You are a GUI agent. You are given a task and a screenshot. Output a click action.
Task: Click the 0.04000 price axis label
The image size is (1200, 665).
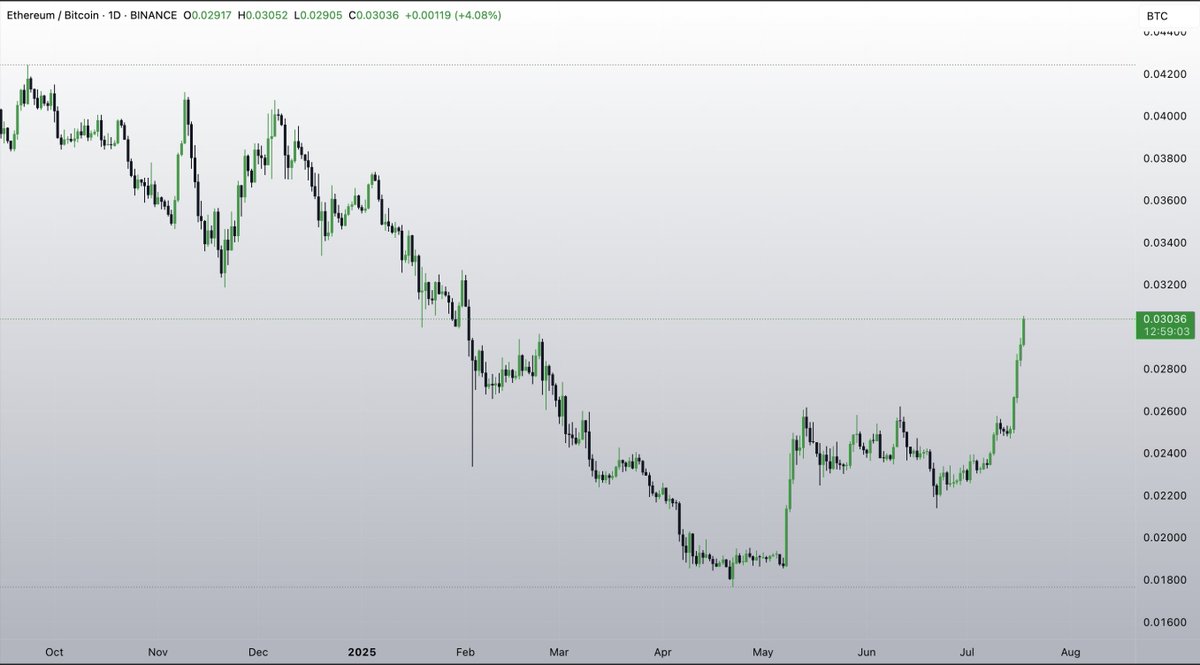[1165, 117]
